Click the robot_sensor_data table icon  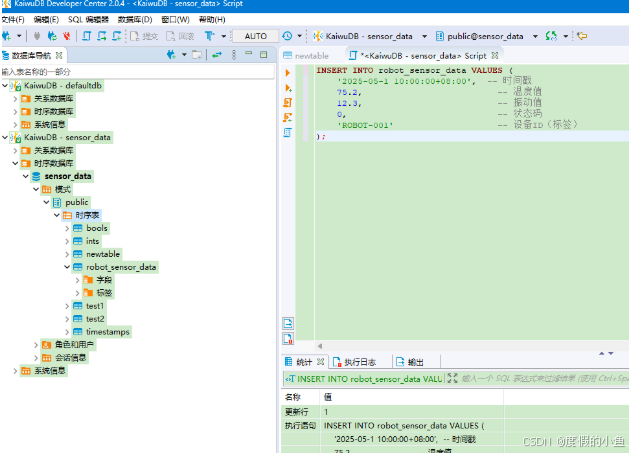pyautogui.click(x=77, y=267)
